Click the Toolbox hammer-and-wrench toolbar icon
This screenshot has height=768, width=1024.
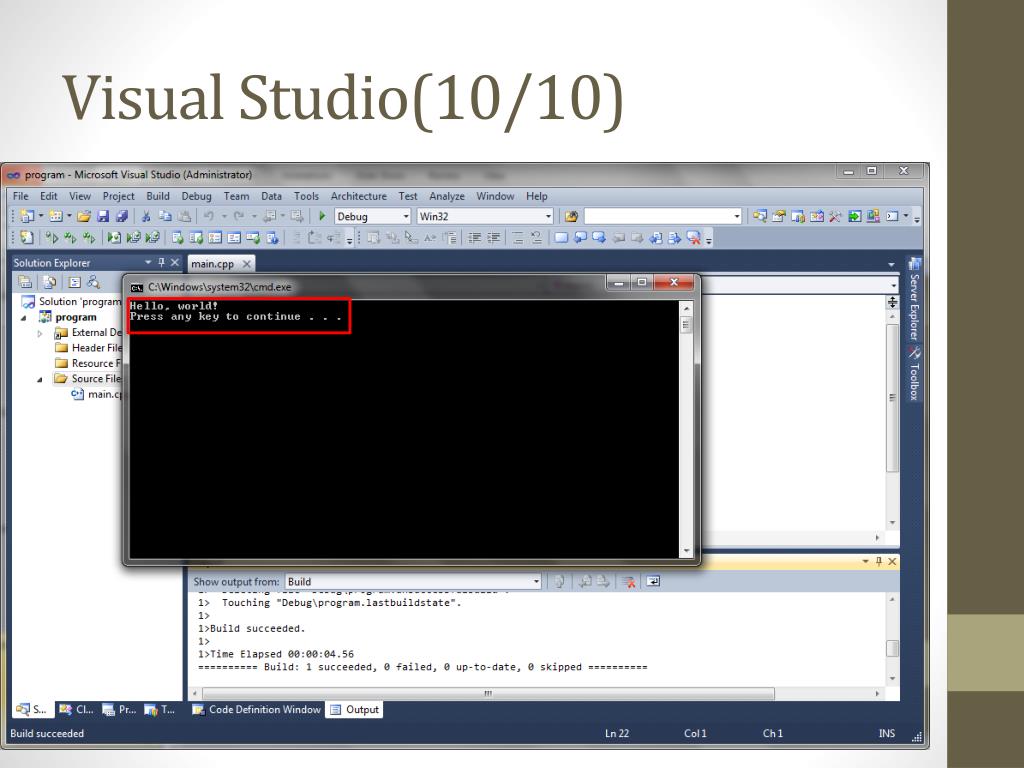tap(835, 216)
